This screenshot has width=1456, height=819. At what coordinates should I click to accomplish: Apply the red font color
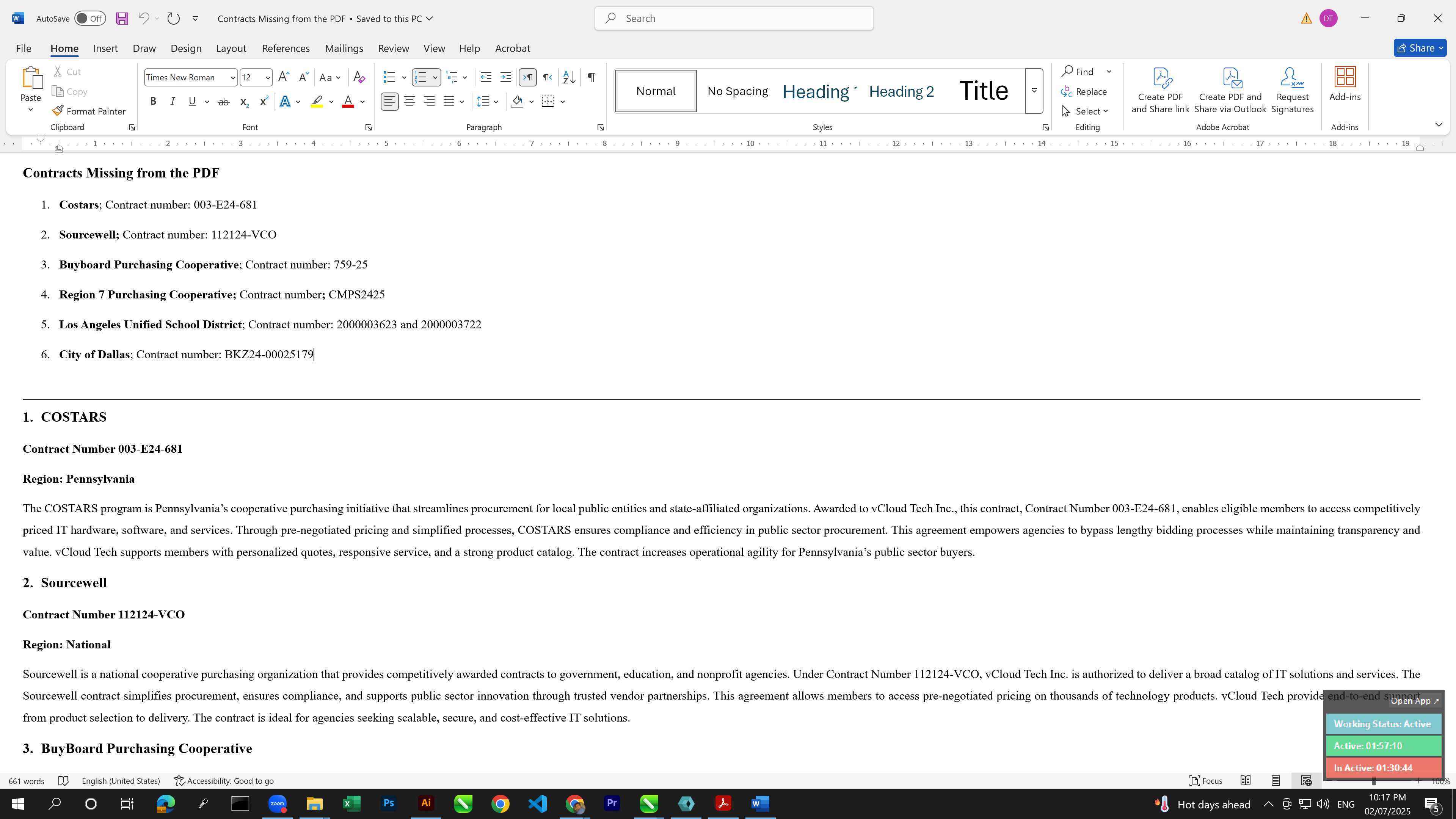pos(348,102)
